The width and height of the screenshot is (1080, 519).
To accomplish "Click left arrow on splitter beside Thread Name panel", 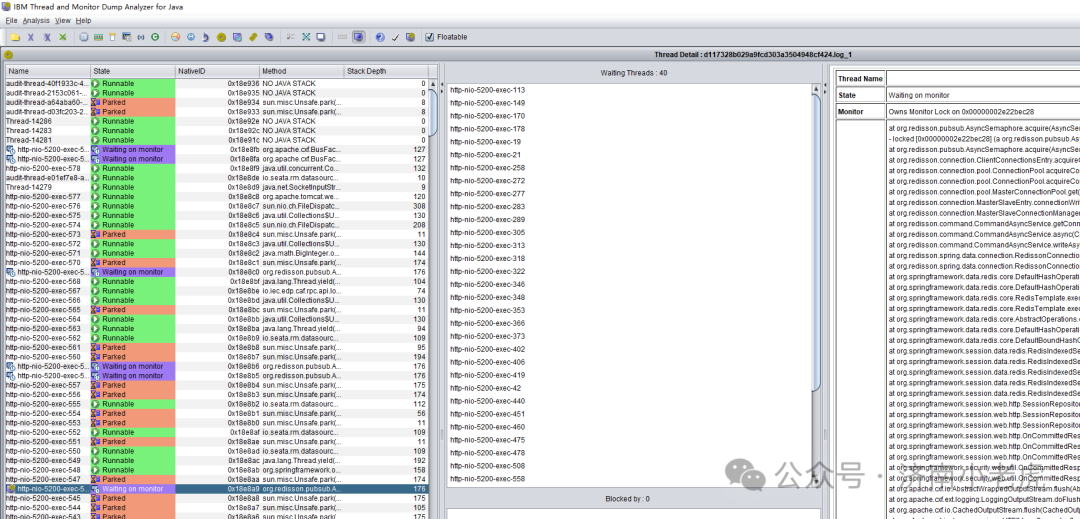I will click(825, 86).
